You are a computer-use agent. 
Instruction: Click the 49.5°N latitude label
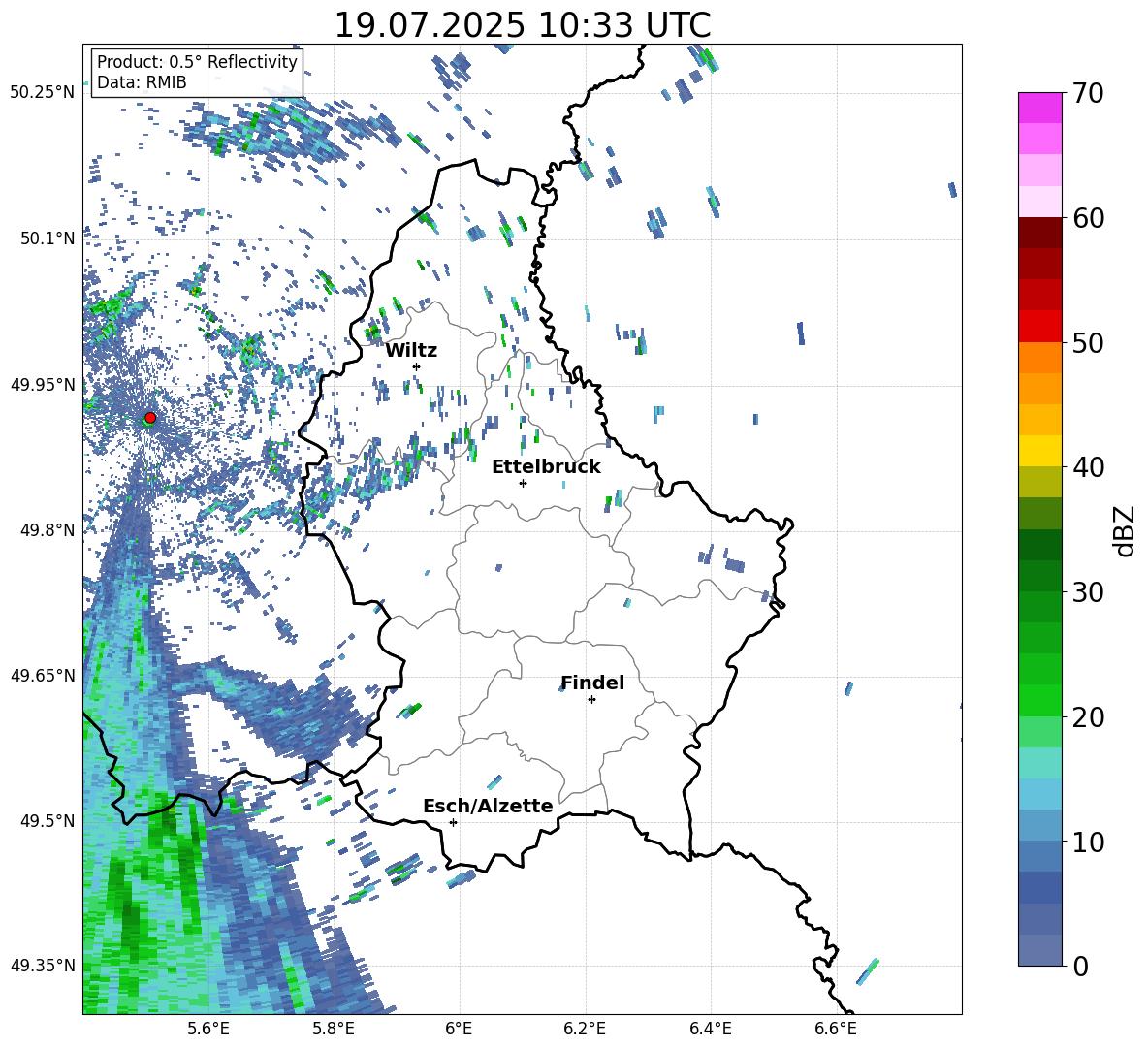tap(48, 819)
